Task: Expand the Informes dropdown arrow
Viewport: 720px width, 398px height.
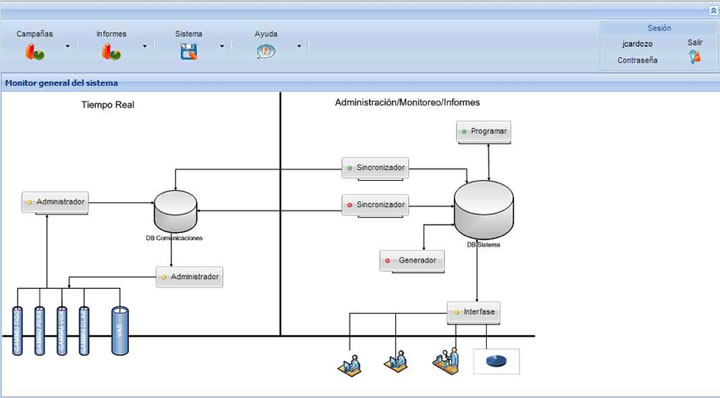Action: pos(145,46)
